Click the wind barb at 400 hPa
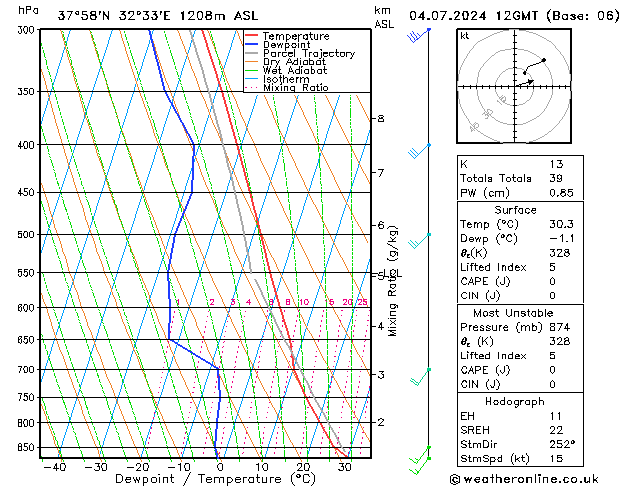The image size is (629, 486). 419,151
